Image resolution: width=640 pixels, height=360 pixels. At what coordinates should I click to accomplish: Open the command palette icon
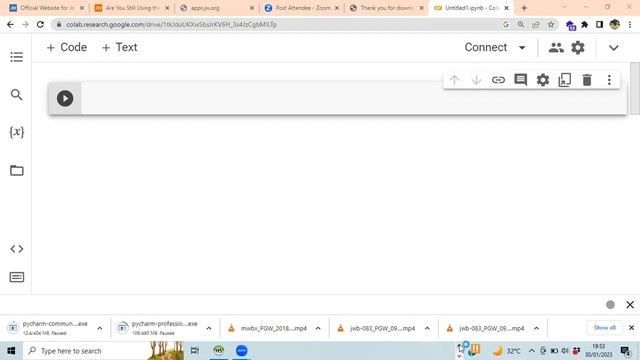tap(17, 277)
